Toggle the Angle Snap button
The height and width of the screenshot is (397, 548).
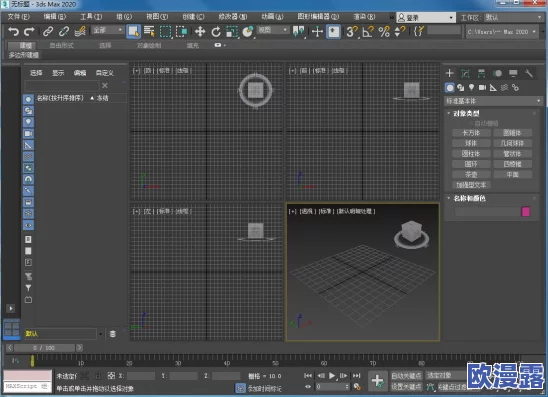368,31
